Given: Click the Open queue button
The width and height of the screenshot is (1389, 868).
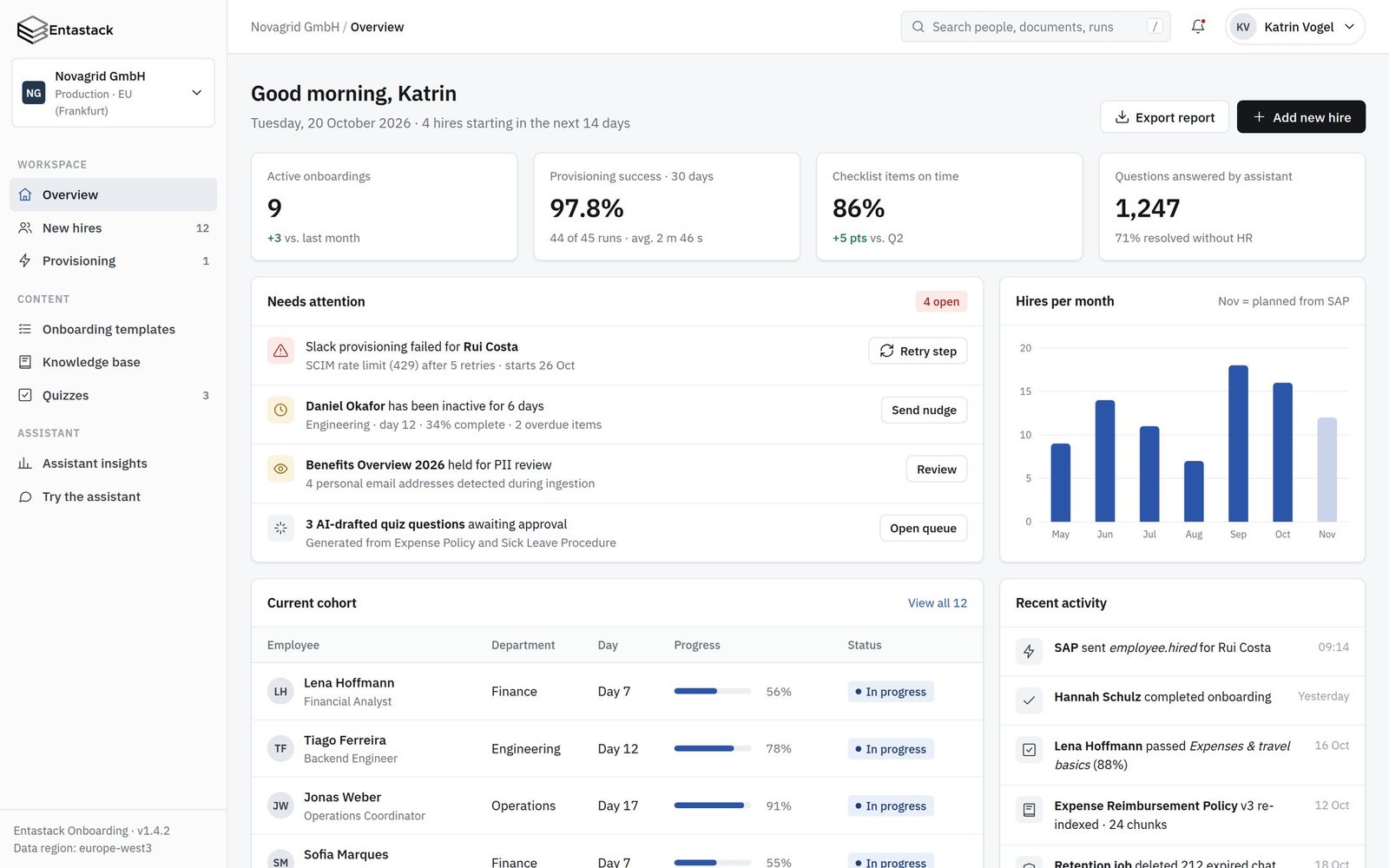Looking at the screenshot, I should [923, 528].
